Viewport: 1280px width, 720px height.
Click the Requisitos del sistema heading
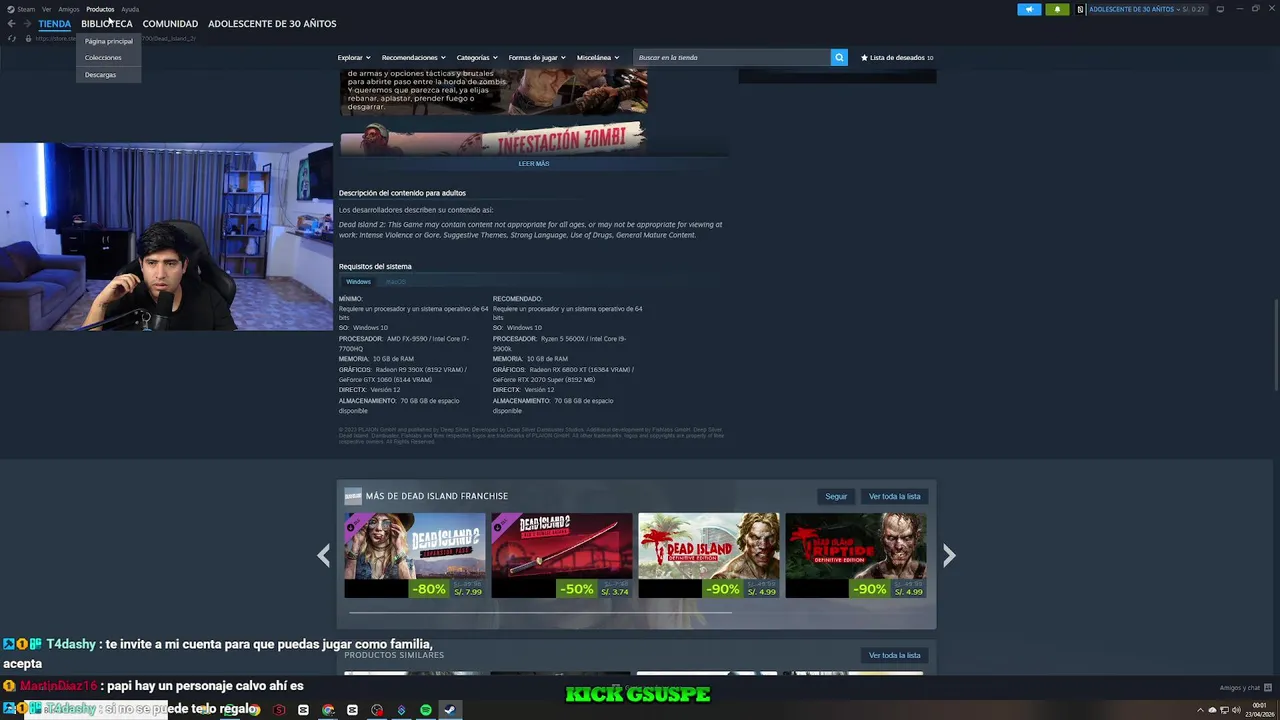point(375,266)
